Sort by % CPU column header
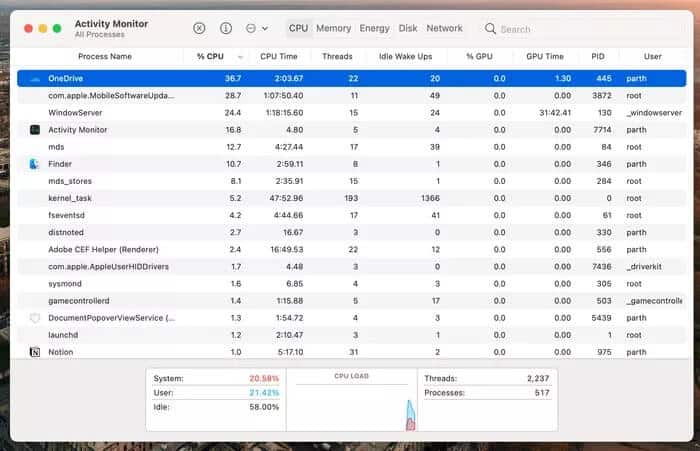Viewport: 700px width, 451px height. pyautogui.click(x=210, y=56)
